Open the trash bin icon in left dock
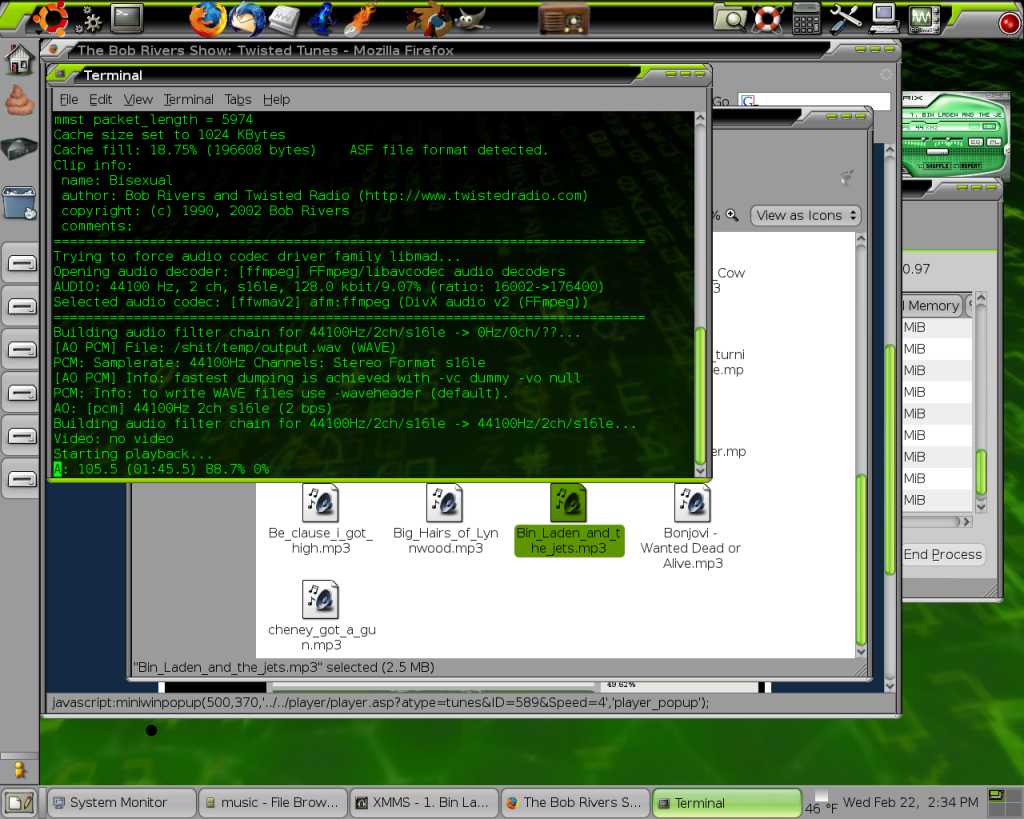 20,203
